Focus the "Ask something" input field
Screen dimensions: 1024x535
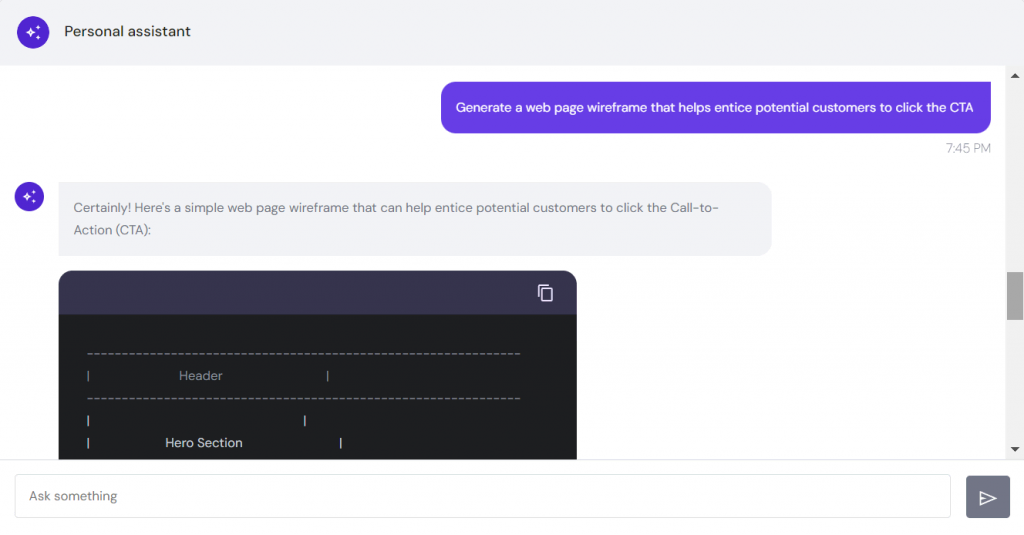coord(482,496)
